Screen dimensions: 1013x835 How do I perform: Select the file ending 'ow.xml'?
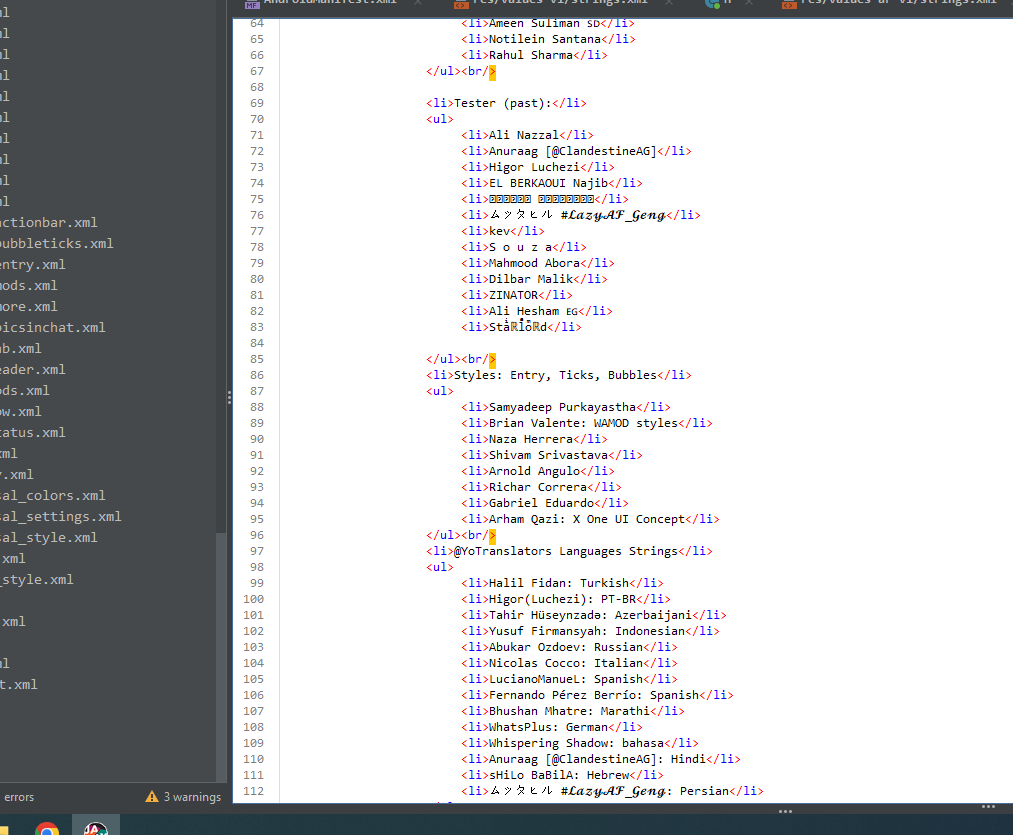click(21, 412)
